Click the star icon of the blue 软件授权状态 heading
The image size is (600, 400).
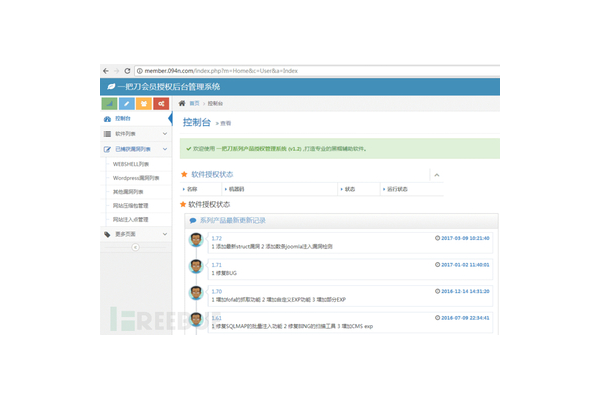pyautogui.click(x=184, y=174)
